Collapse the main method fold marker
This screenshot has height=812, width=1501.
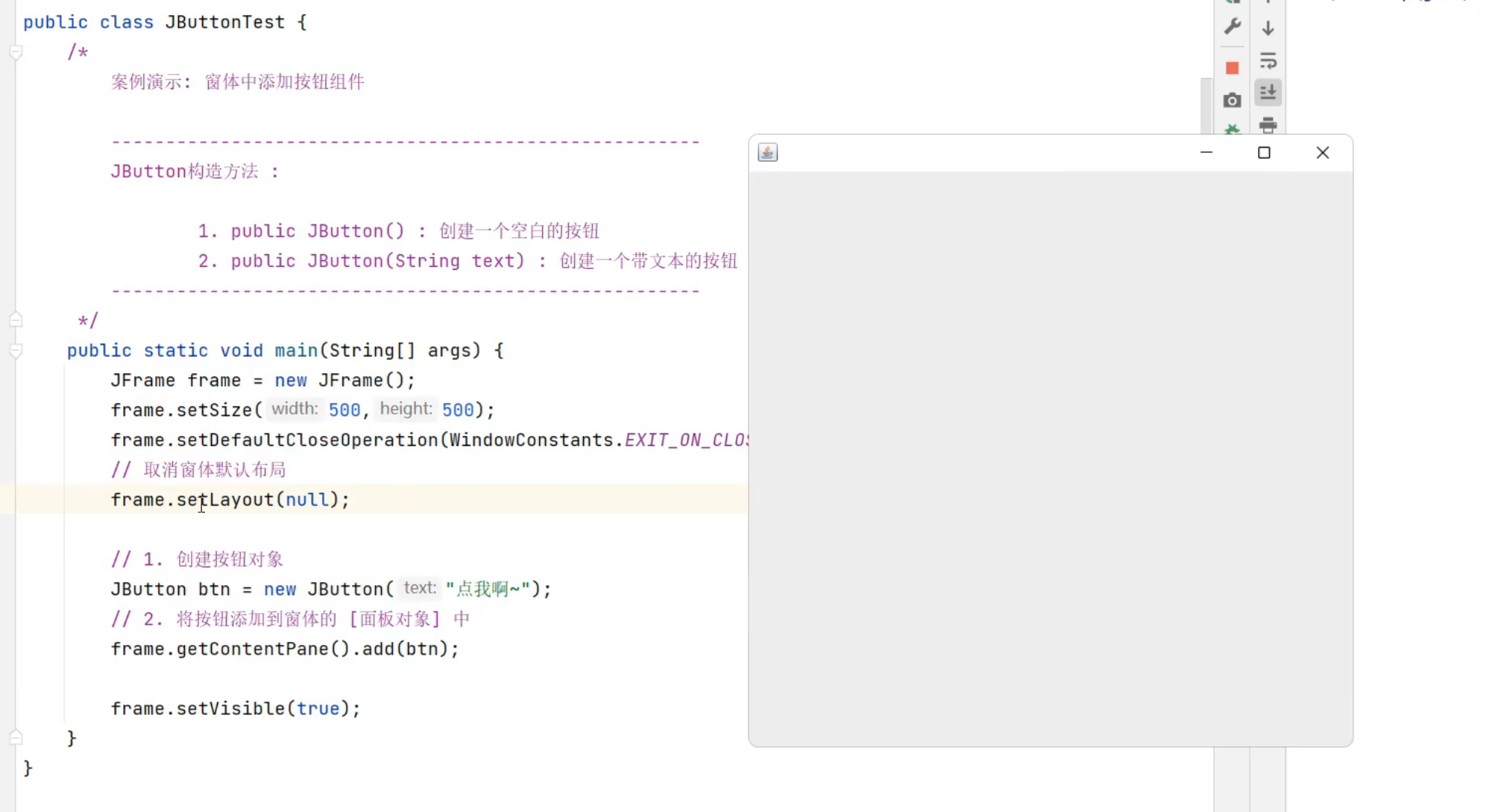coord(16,350)
